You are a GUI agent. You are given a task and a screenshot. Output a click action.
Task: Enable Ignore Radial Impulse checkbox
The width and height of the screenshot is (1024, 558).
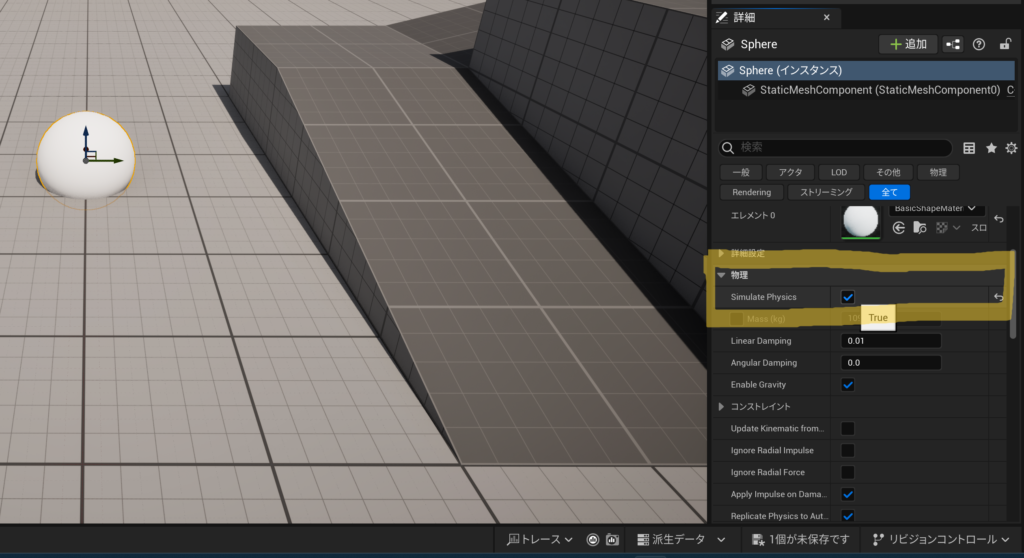click(848, 451)
